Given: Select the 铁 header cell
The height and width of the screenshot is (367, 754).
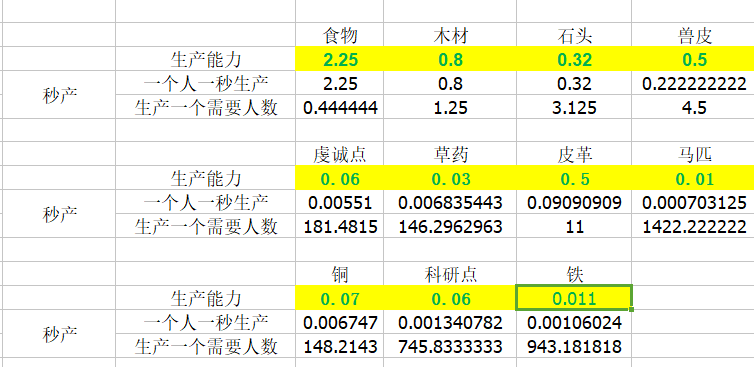Looking at the screenshot, I should pos(574,274).
